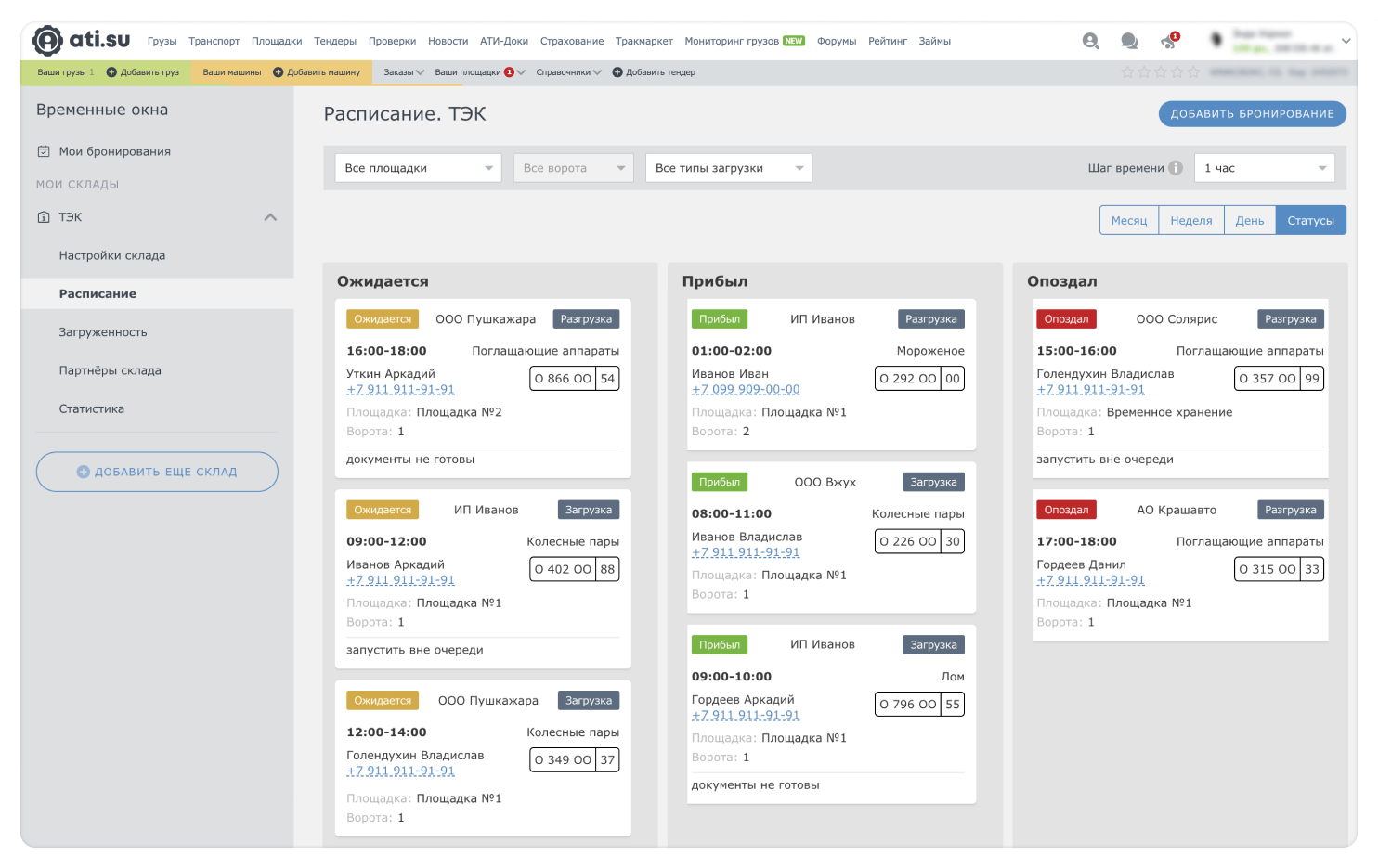The height and width of the screenshot is (868, 1378).
Task: Click Уткин Аркадий's phone number link
Action: tap(400, 390)
